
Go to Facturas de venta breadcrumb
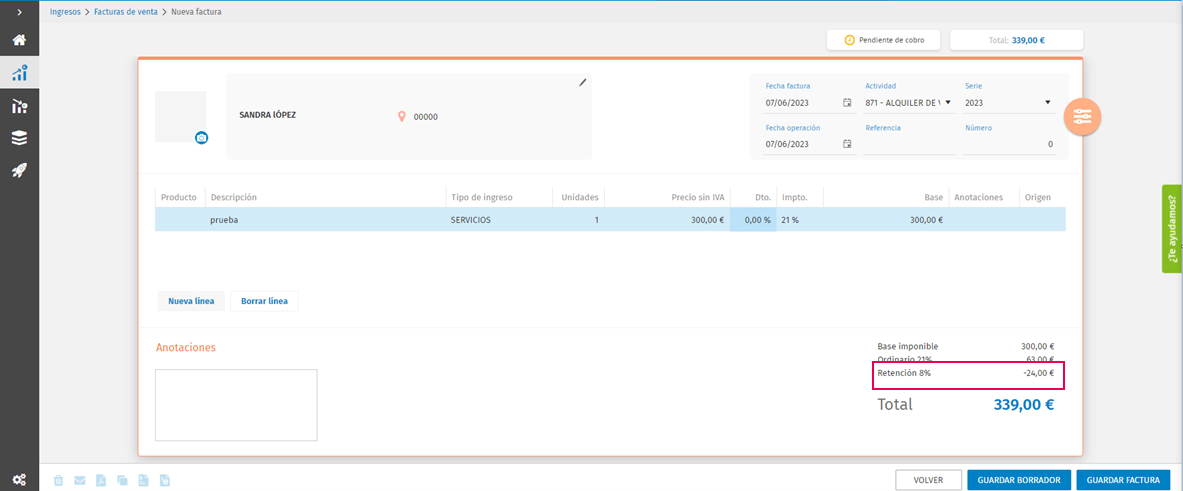pos(126,12)
